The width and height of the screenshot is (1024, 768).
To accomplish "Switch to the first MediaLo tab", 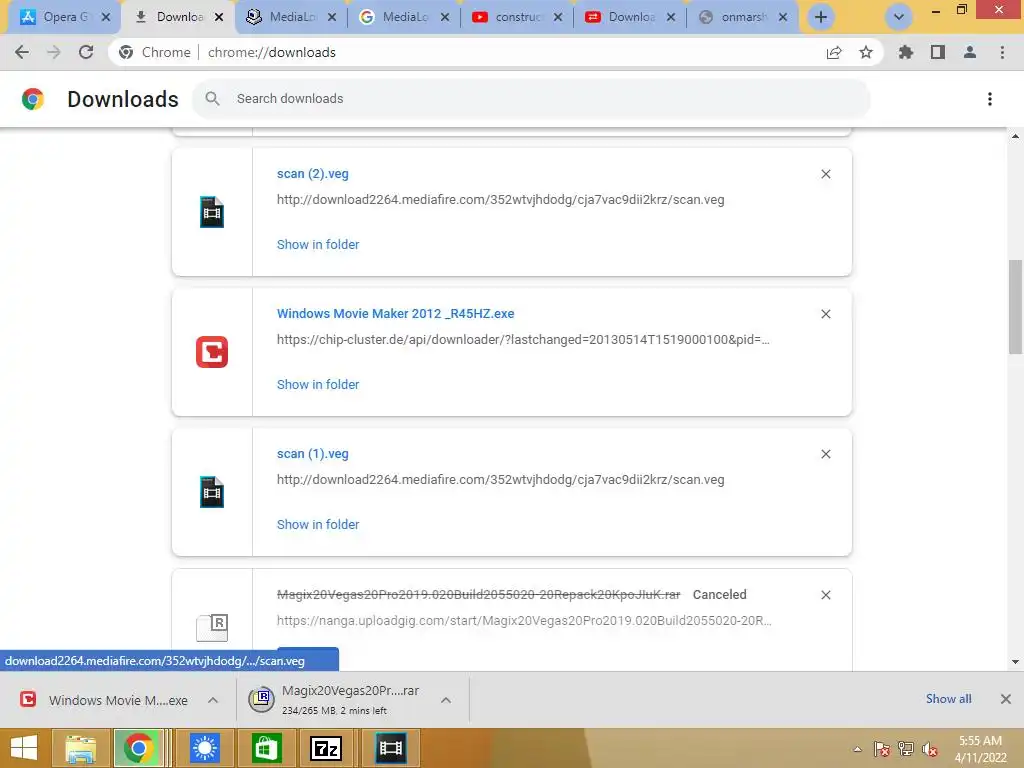I will click(291, 17).
